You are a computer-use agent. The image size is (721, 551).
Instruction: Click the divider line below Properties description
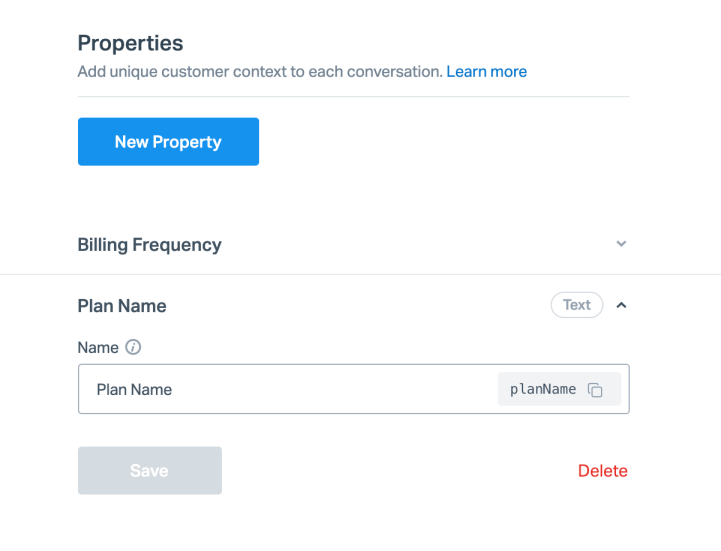pyautogui.click(x=353, y=97)
